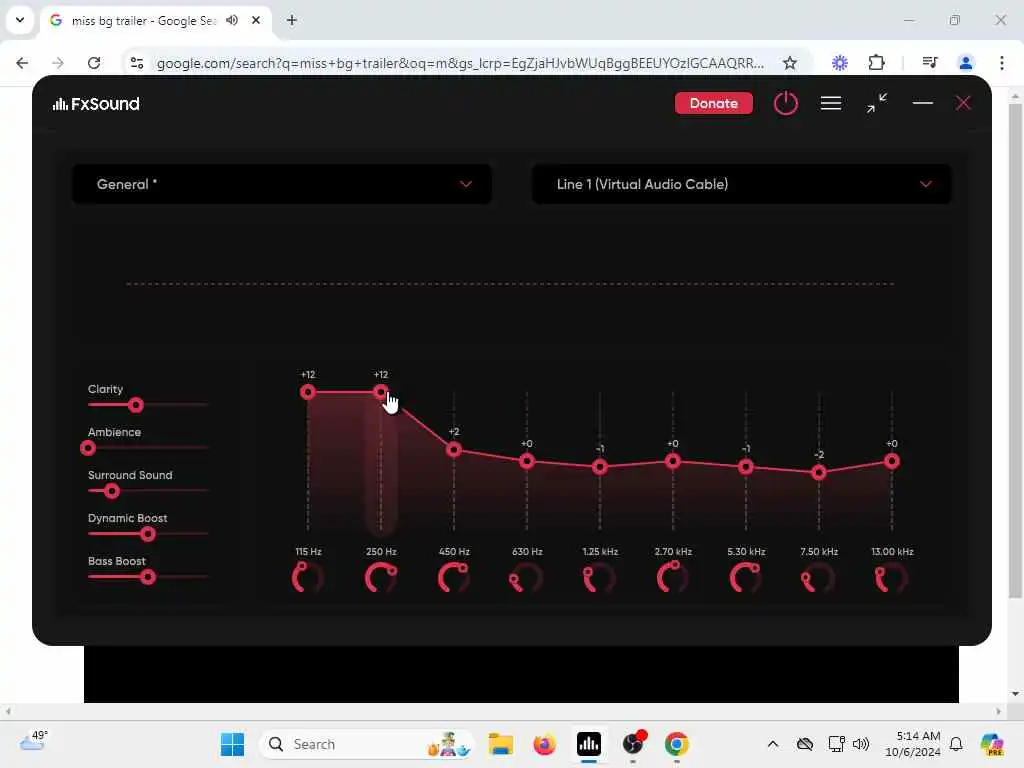This screenshot has width=1024, height=768.
Task: Open File Explorer from taskbar
Action: (501, 744)
